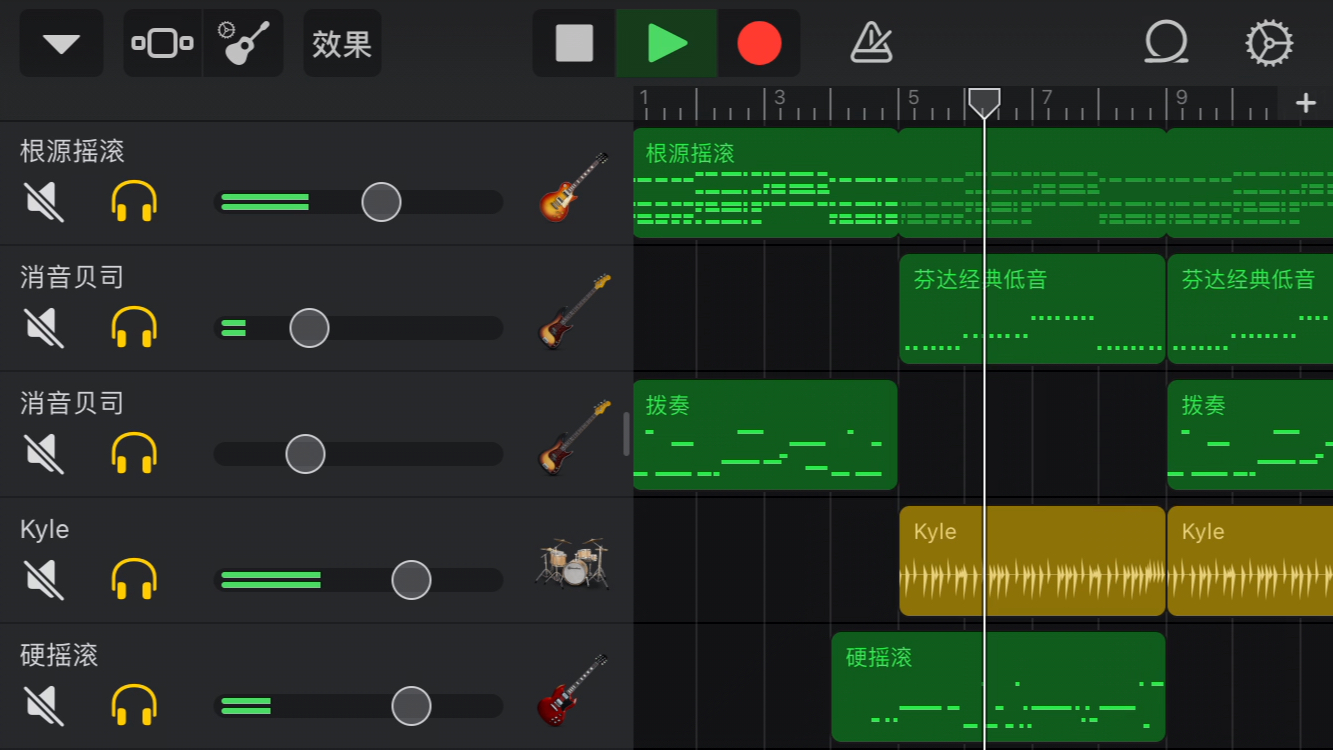Open the song navigation dropdown triangle

click(61, 43)
